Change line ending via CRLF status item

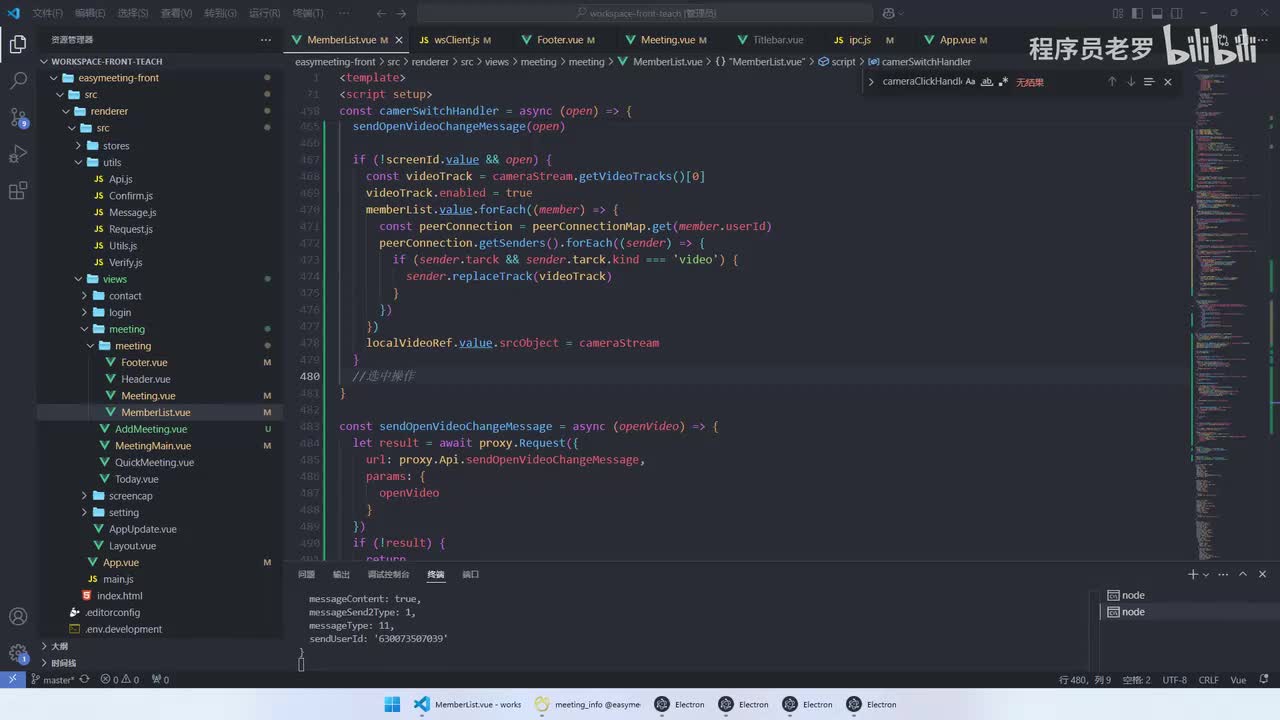(x=1208, y=680)
